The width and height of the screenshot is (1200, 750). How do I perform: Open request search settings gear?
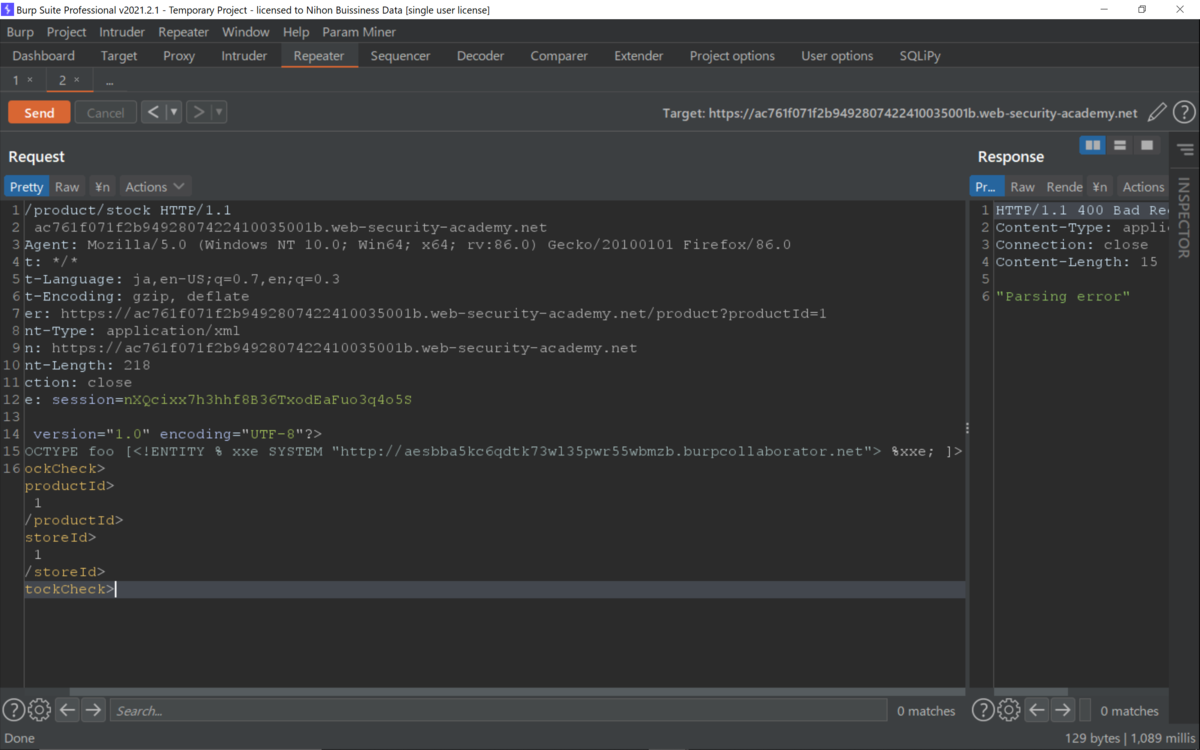point(39,711)
